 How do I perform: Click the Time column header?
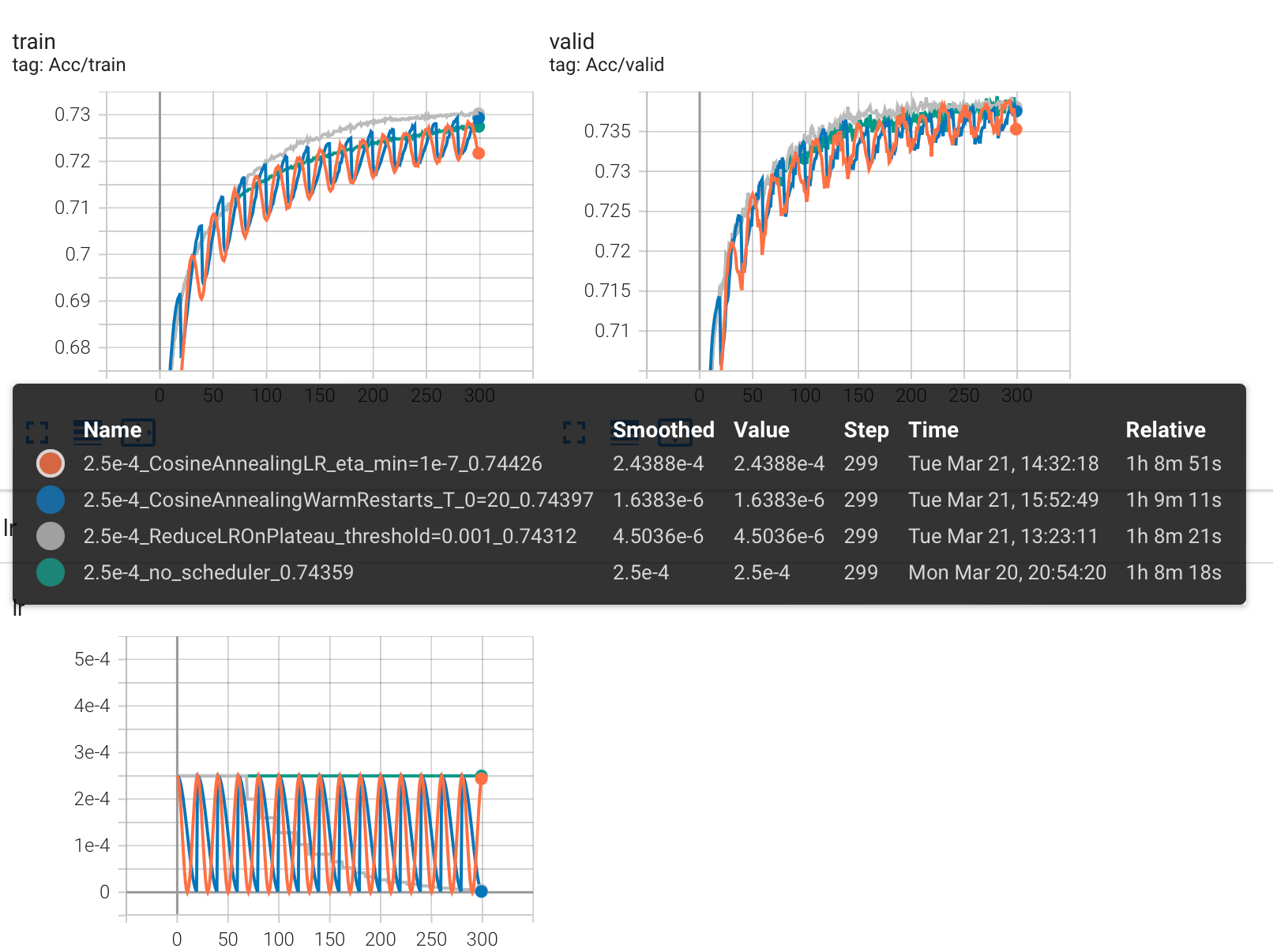pos(933,430)
